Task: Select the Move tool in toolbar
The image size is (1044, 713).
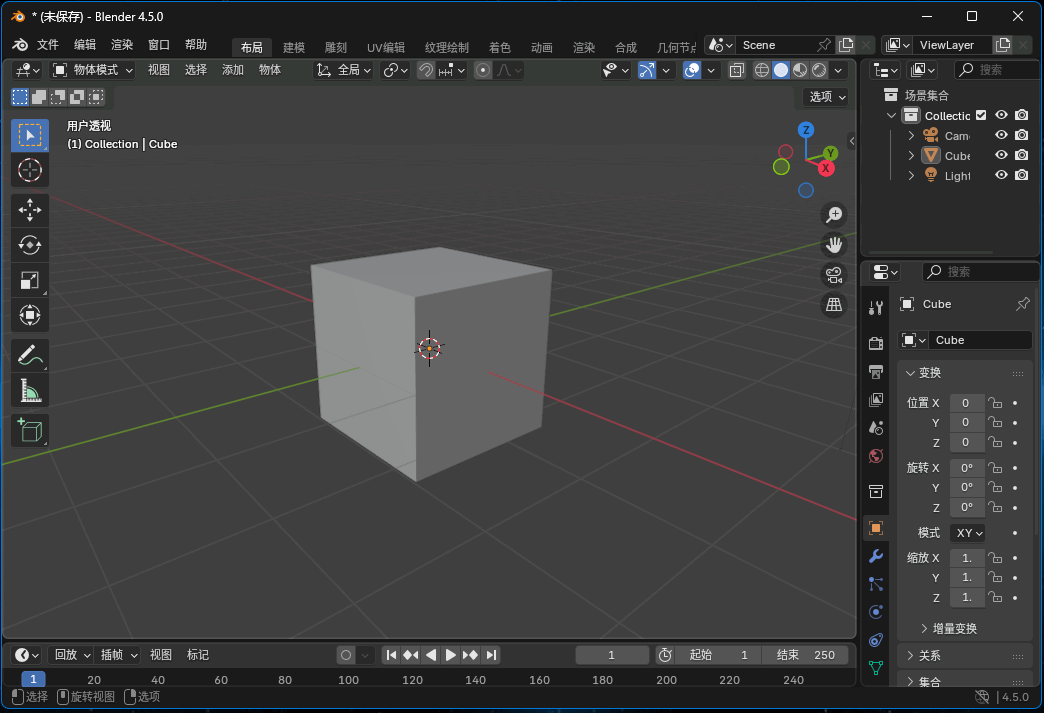Action: pyautogui.click(x=30, y=210)
